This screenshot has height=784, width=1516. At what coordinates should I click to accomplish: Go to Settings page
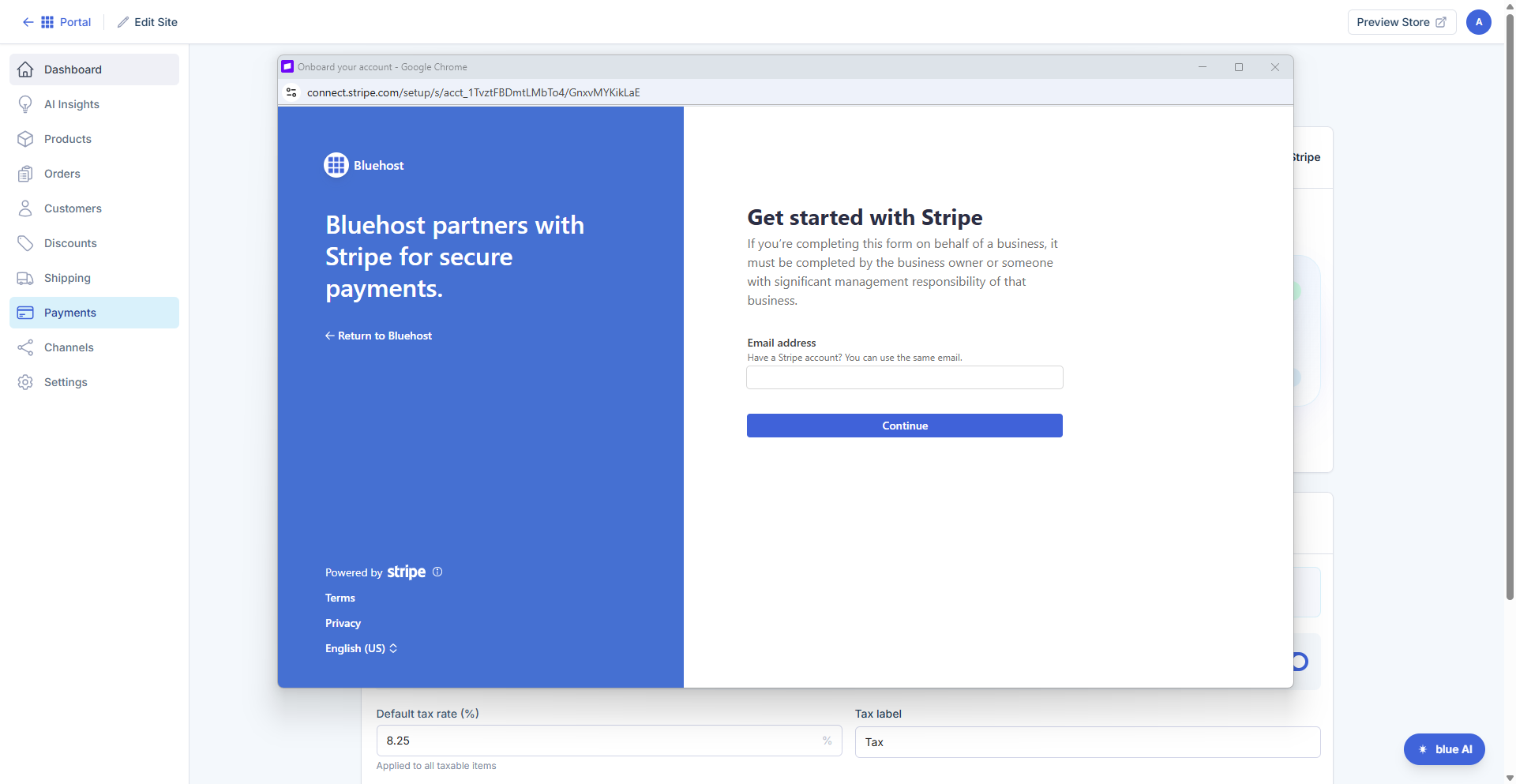tap(94, 382)
